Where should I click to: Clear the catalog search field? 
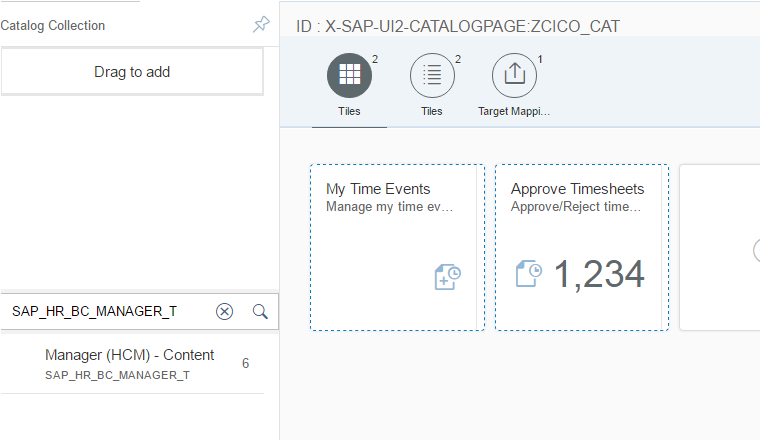pyautogui.click(x=224, y=311)
